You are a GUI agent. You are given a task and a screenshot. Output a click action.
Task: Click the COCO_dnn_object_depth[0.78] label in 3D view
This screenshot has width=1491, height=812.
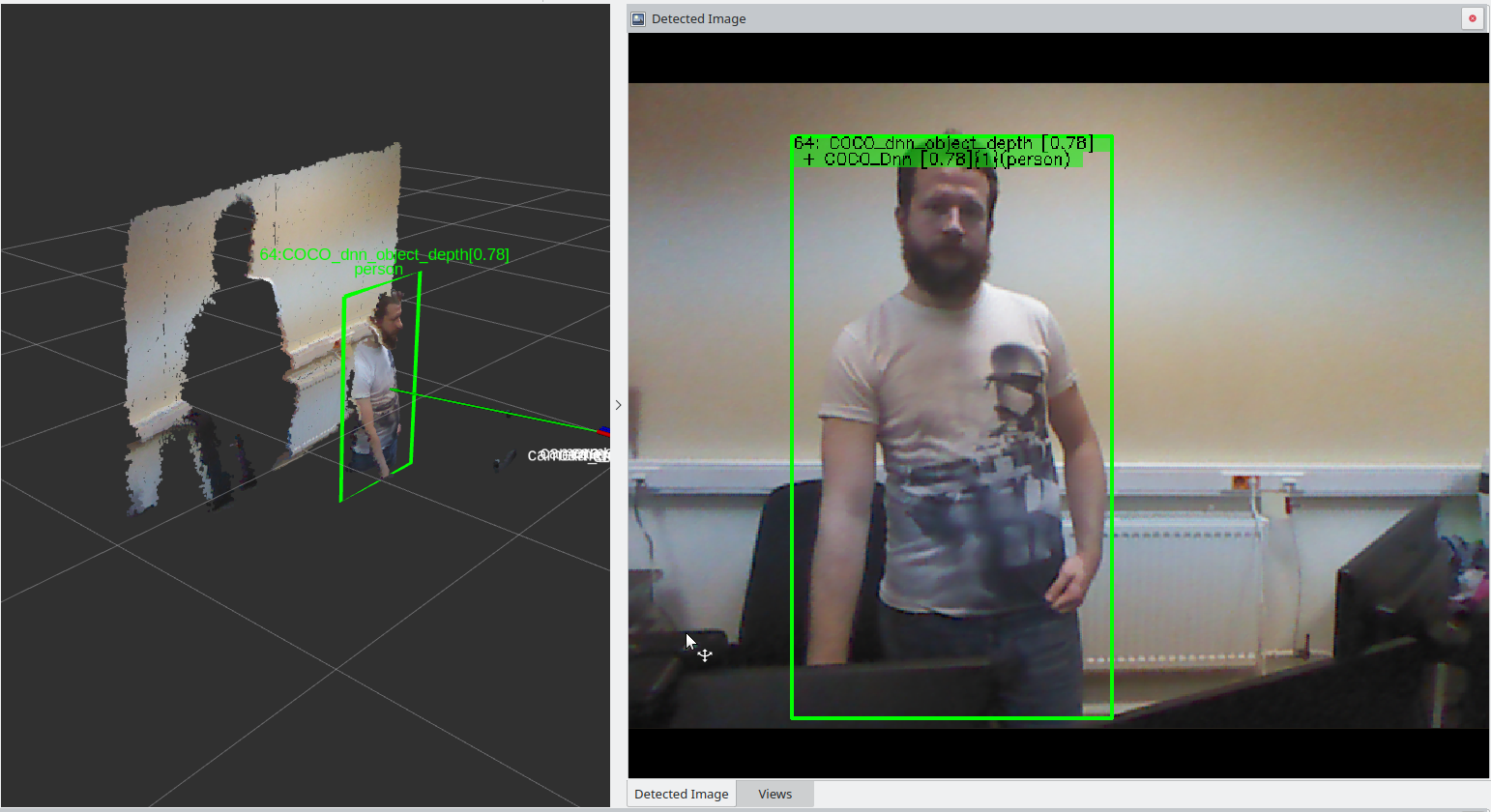point(384,254)
